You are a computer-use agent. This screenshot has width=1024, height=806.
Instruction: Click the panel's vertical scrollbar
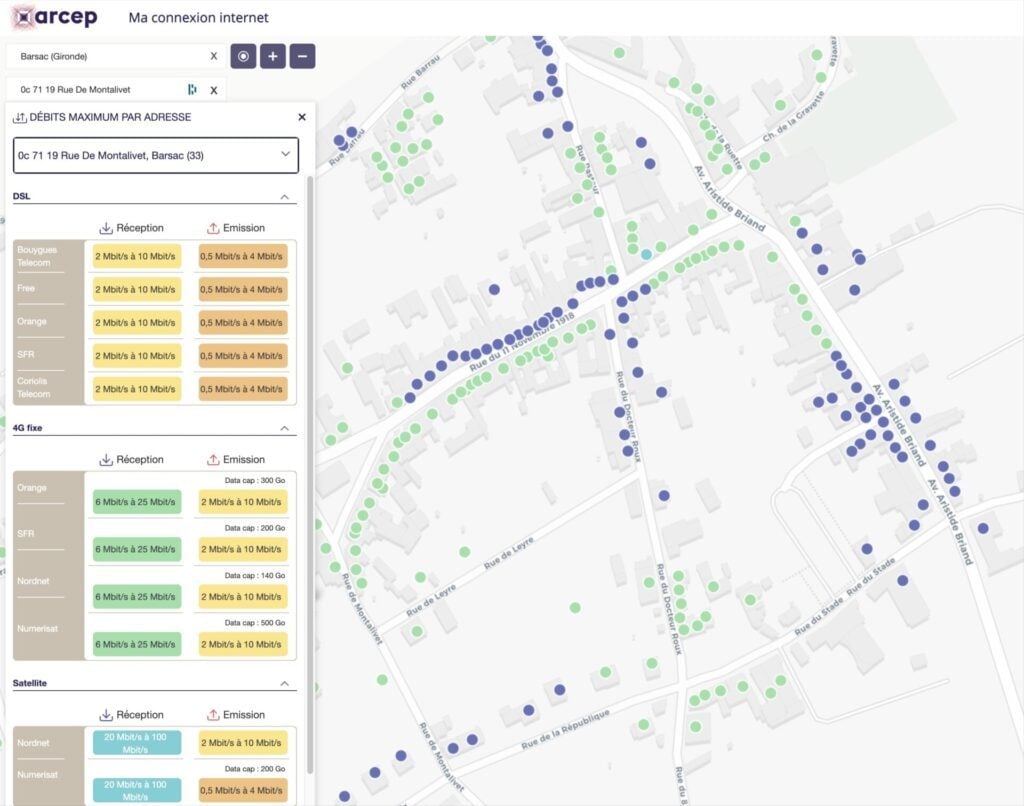pos(310,475)
